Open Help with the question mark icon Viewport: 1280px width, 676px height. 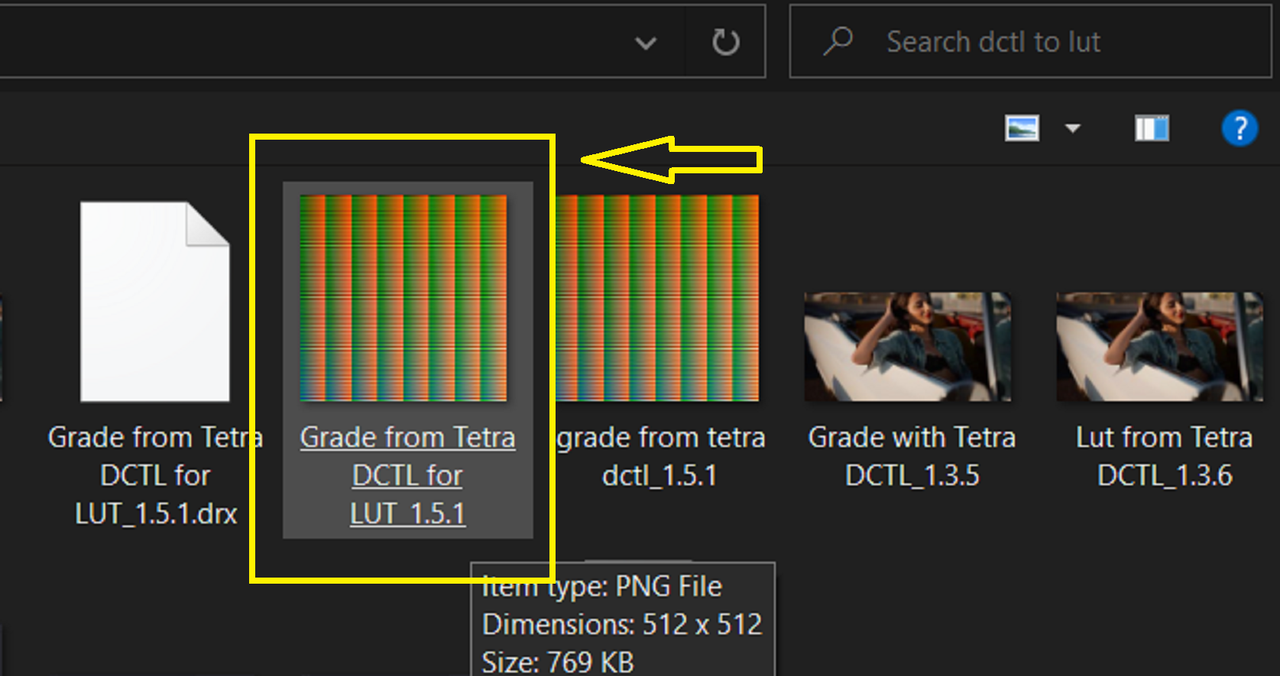pos(1240,128)
